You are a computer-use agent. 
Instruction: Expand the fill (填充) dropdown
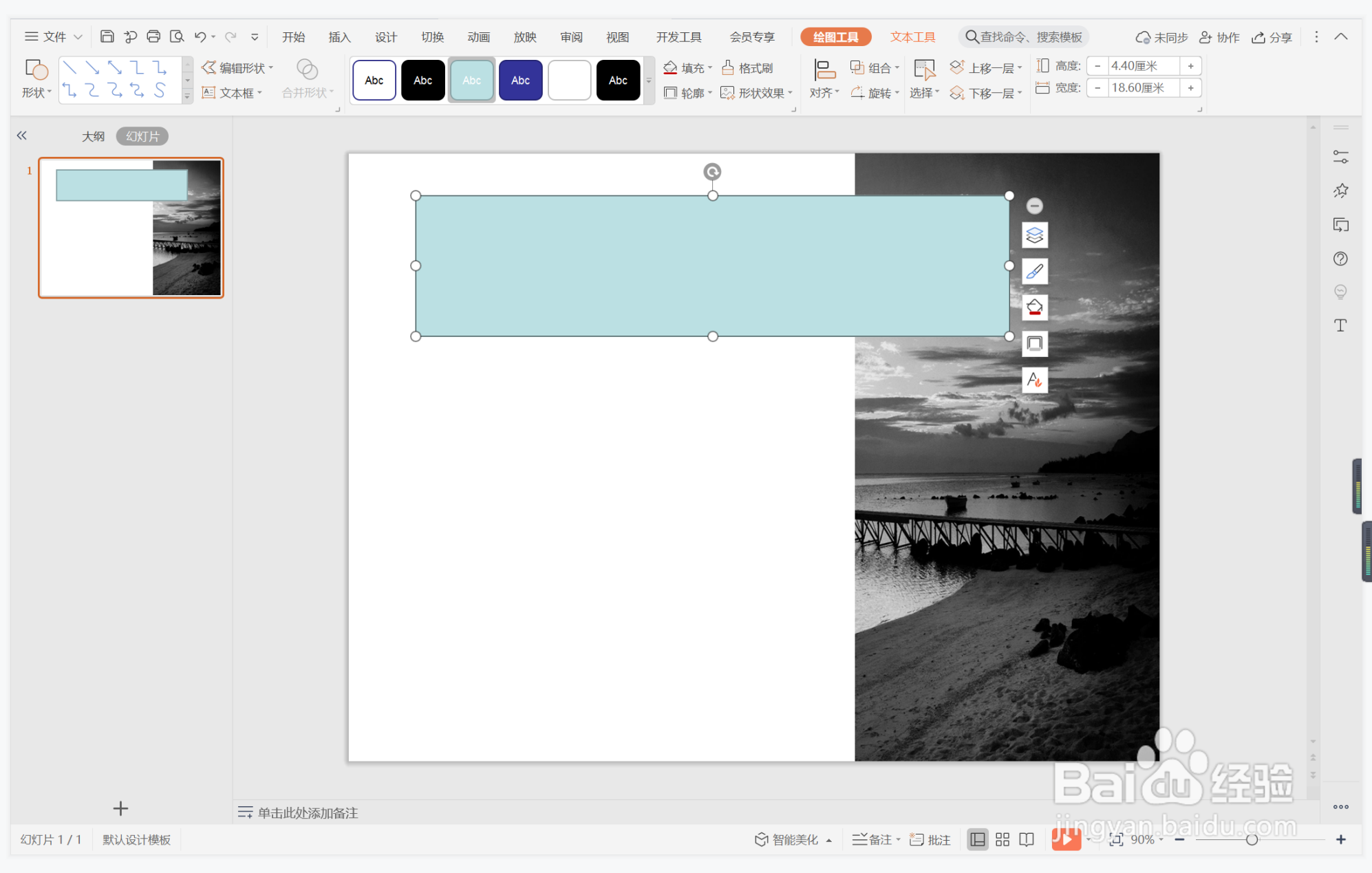coord(710,67)
